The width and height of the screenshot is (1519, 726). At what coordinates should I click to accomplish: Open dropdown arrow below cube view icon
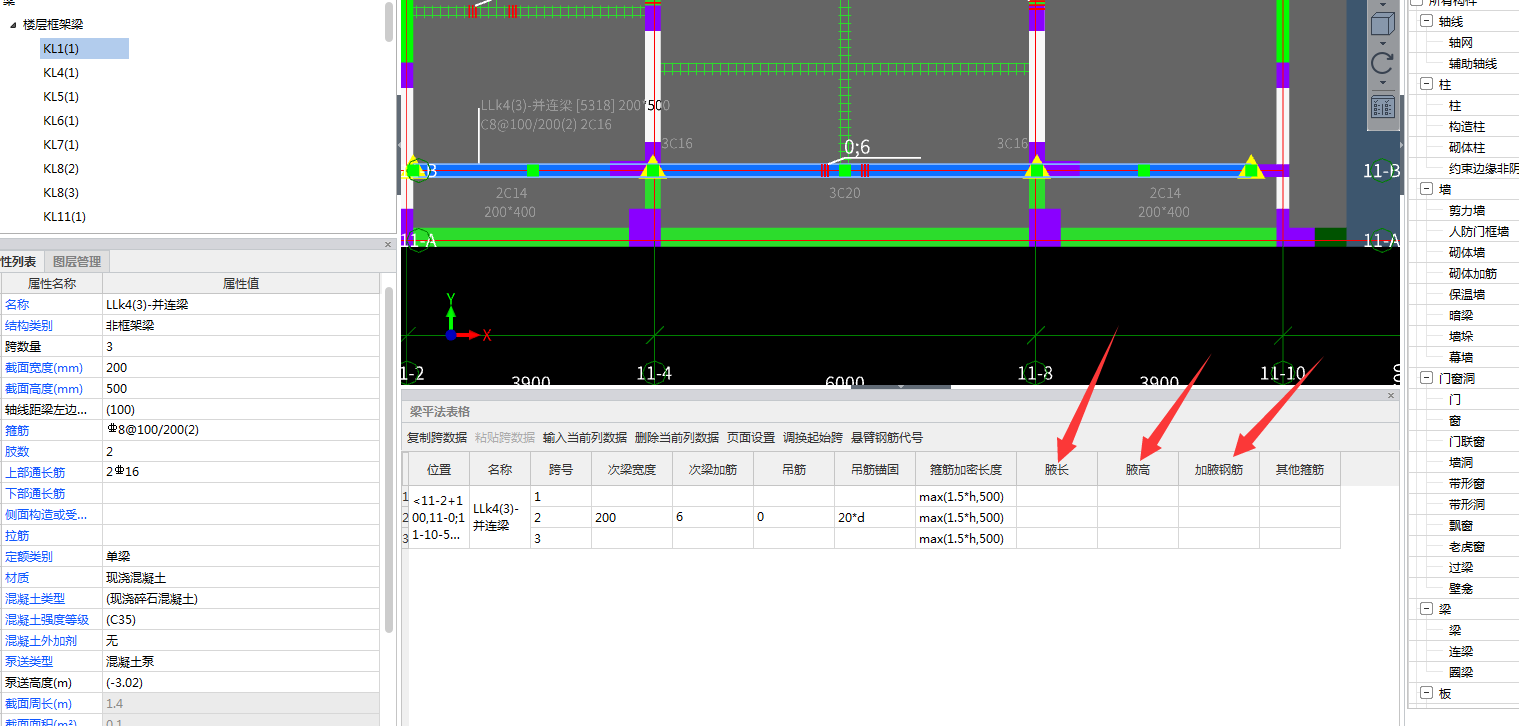(1382, 43)
